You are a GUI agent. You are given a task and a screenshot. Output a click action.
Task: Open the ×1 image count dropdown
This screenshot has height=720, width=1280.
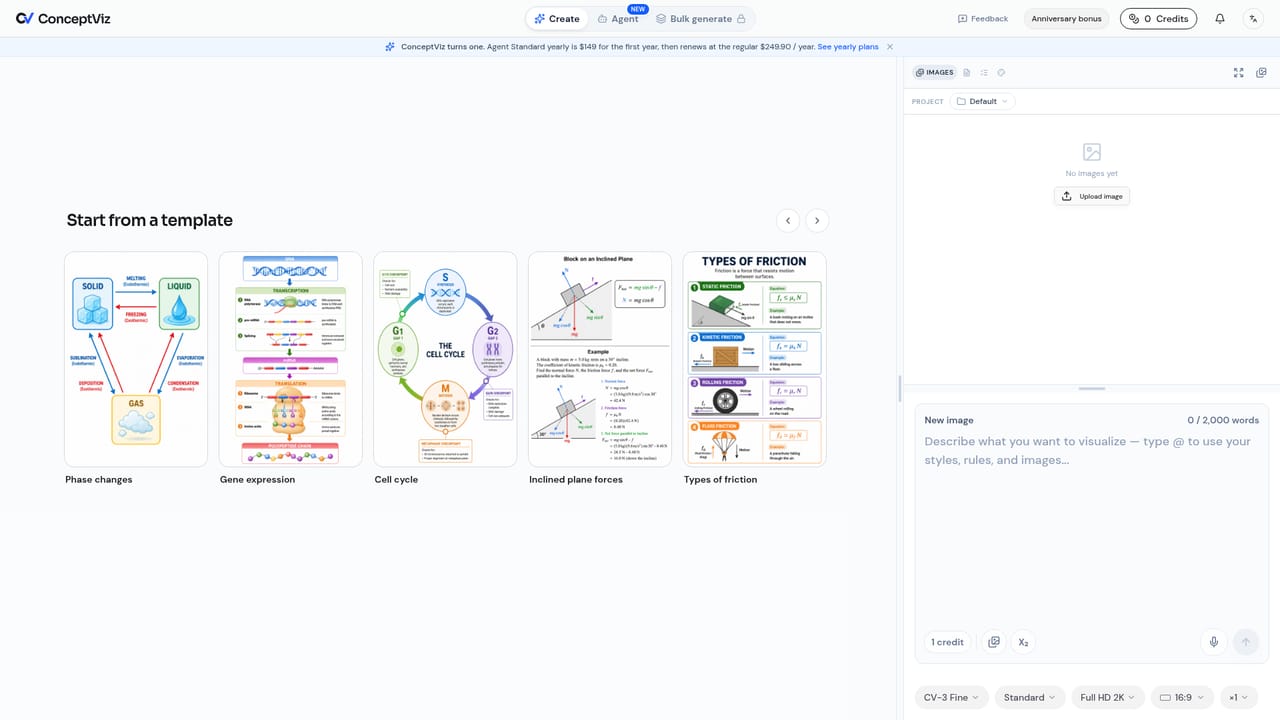point(1240,697)
